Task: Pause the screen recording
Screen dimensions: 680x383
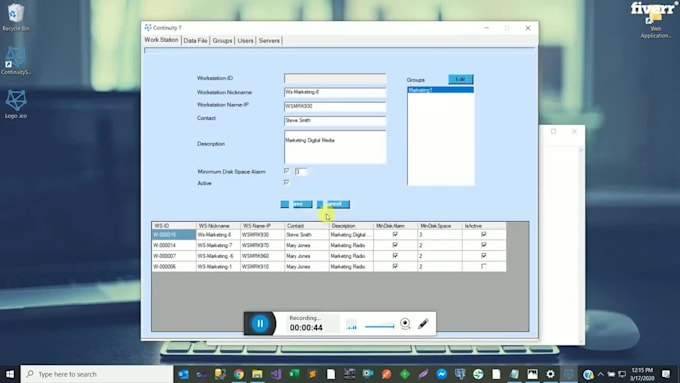Action: click(x=260, y=324)
